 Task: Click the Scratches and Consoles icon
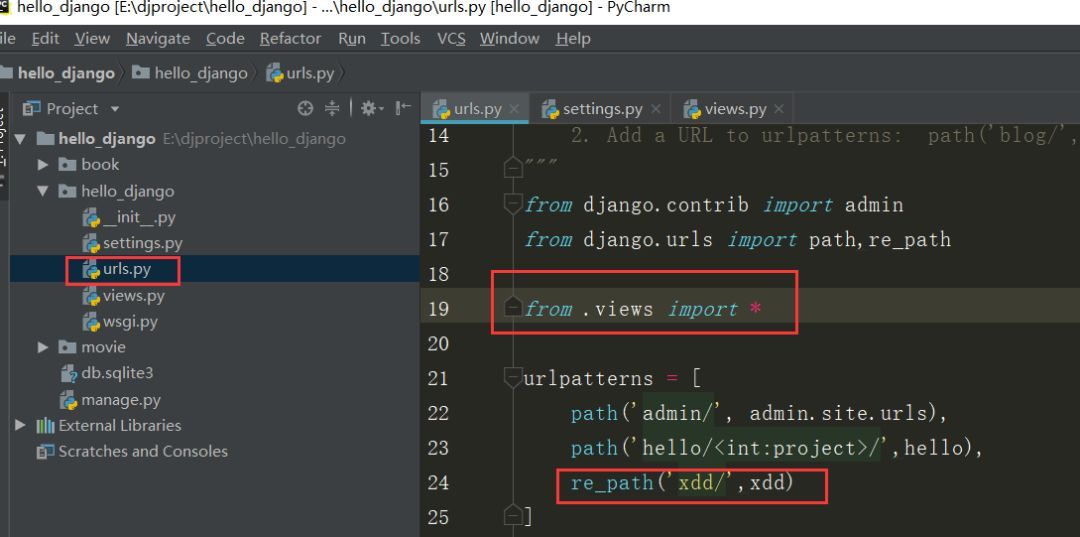click(x=45, y=452)
